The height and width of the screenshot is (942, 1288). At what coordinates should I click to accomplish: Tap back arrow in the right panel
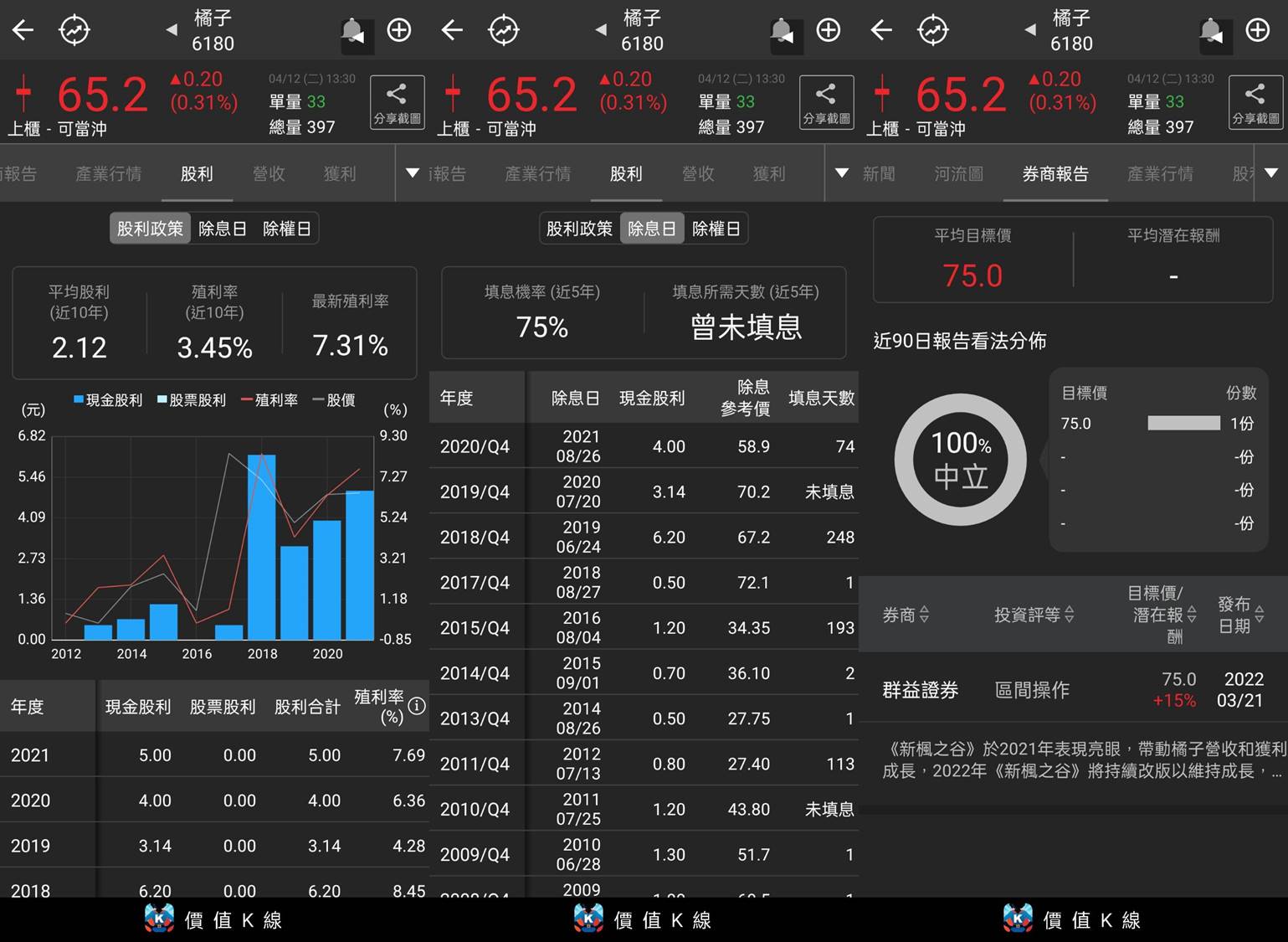click(882, 31)
